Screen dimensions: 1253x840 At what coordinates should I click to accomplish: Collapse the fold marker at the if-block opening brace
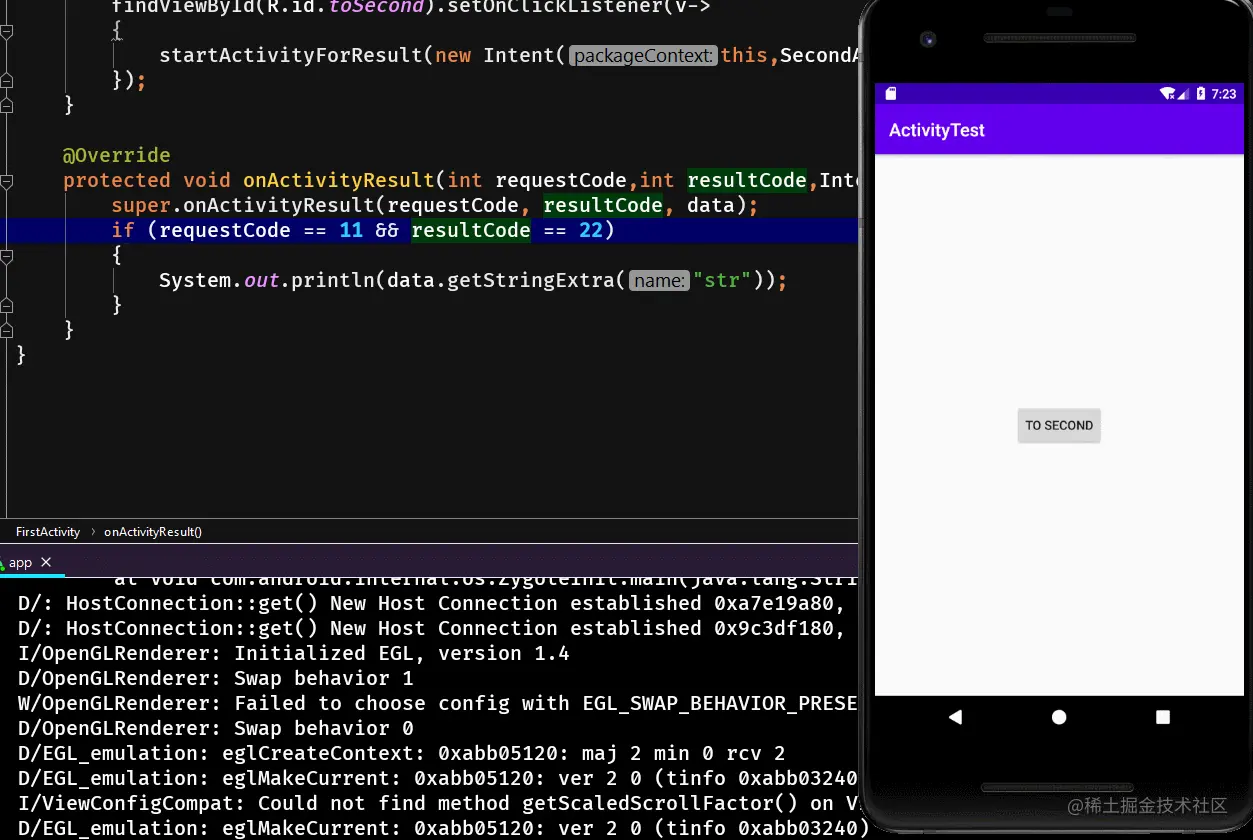pos(7,256)
